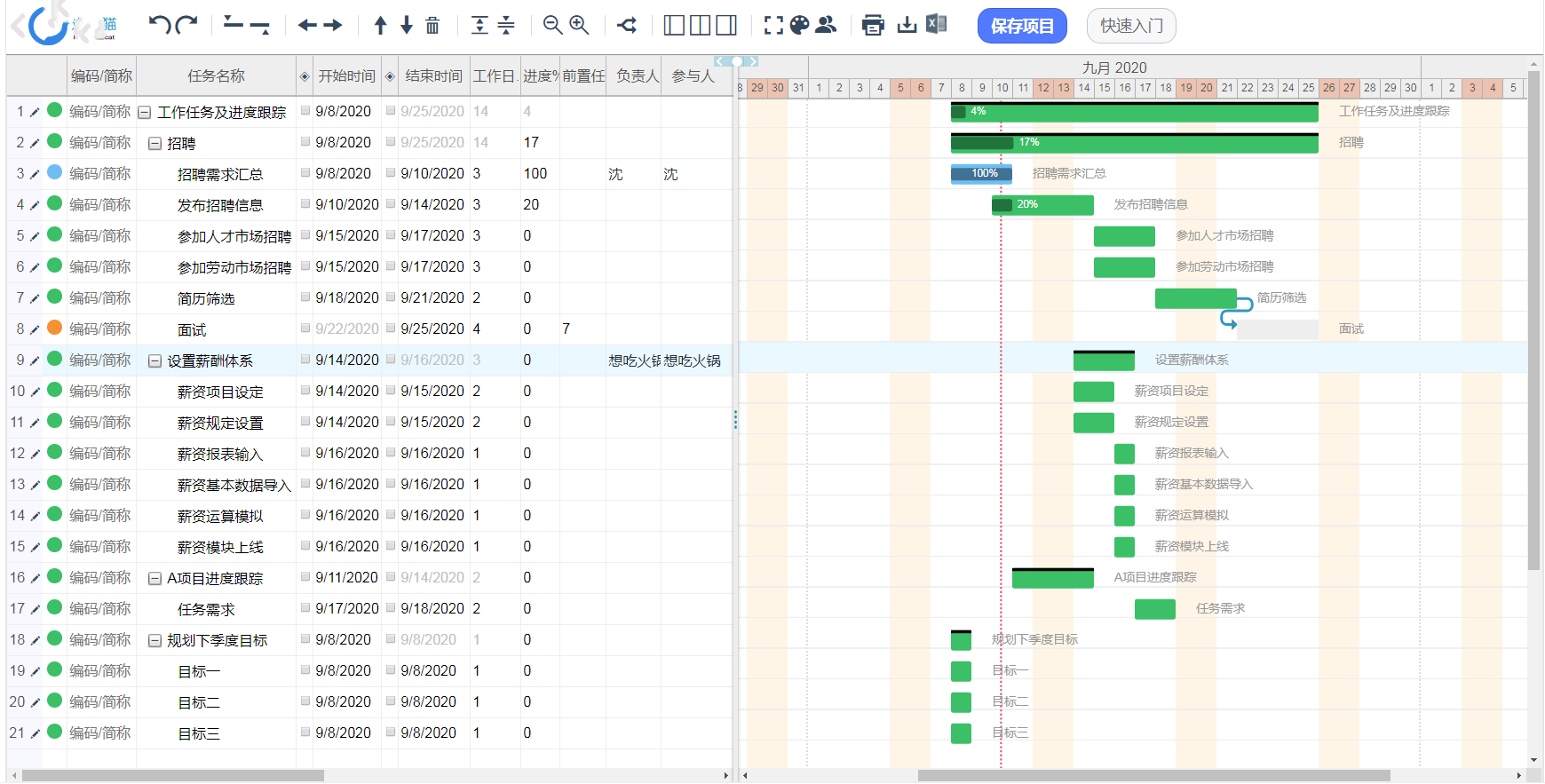This screenshot has width=1545, height=784.
Task: Collapse the 设置薪酬体系 task group
Action: [x=154, y=360]
